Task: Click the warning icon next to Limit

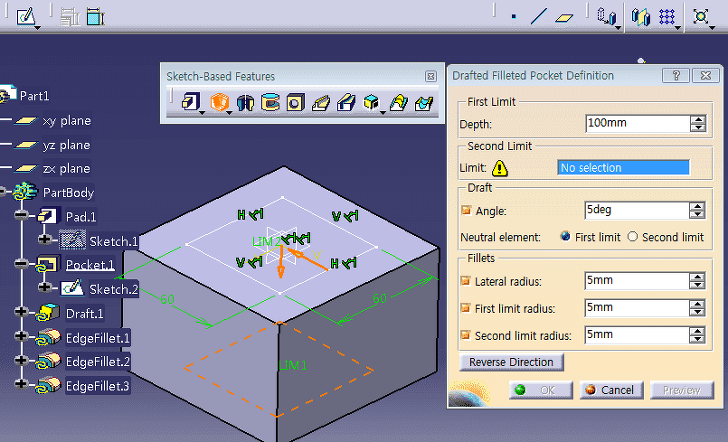Action: click(x=500, y=168)
